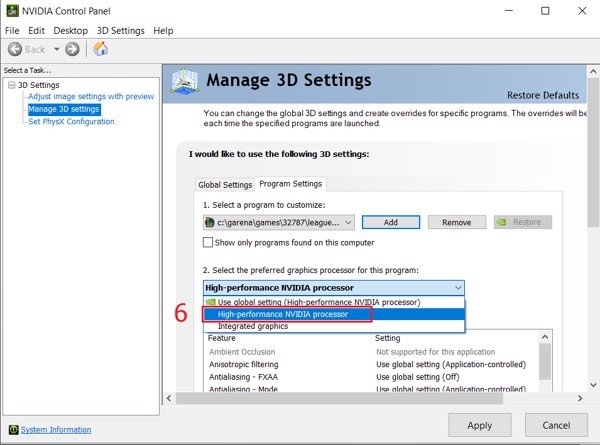600x445 pixels.
Task: Click the NVIDIA Control Panel title icon
Action: [x=12, y=11]
